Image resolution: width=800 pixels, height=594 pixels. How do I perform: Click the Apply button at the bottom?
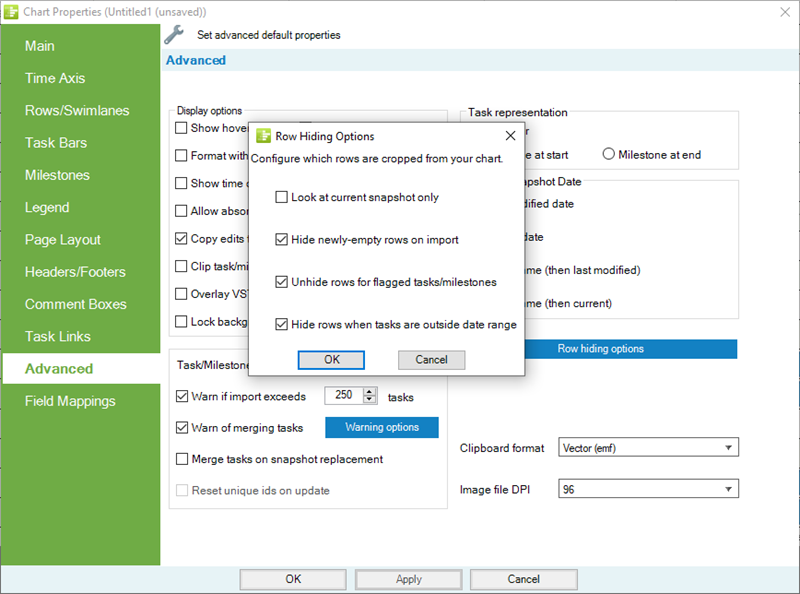pyautogui.click(x=408, y=579)
